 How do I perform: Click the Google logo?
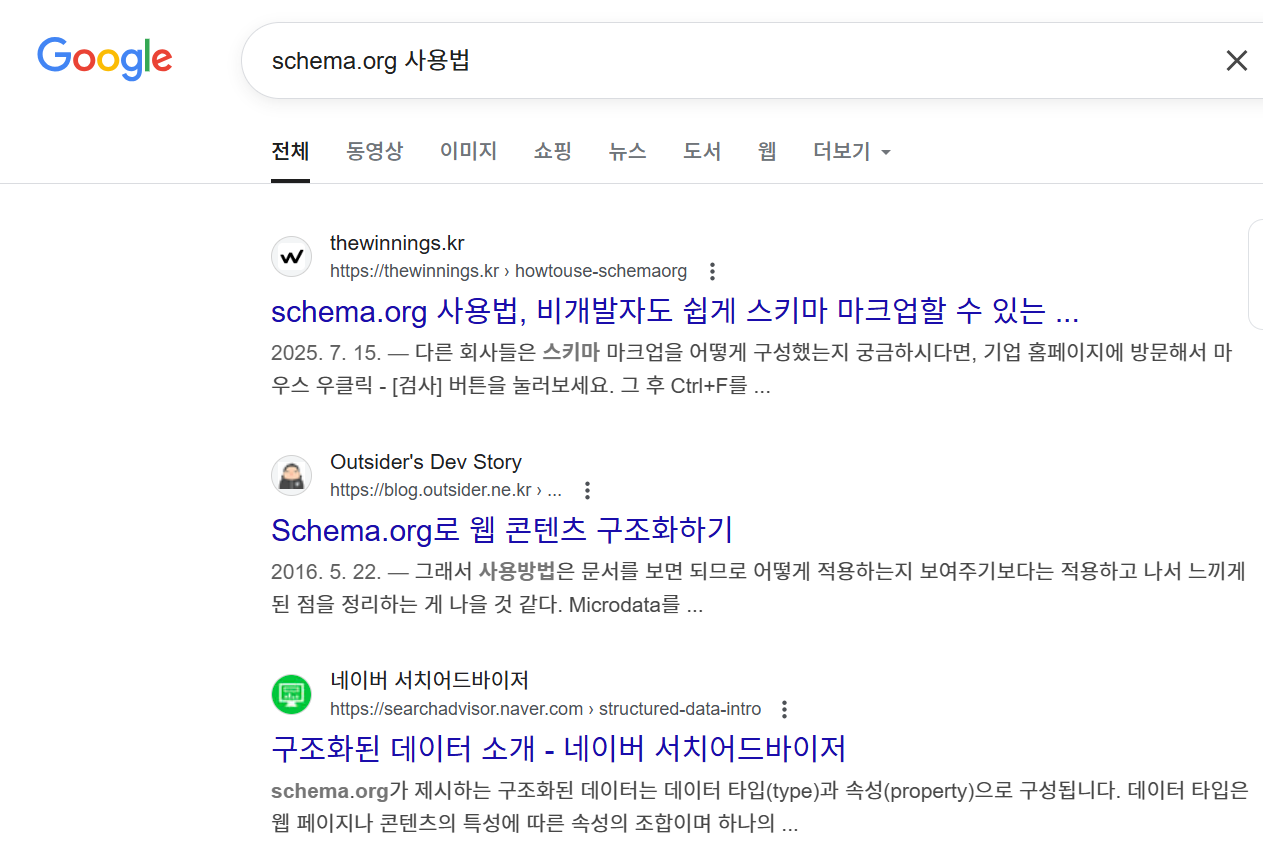[105, 59]
